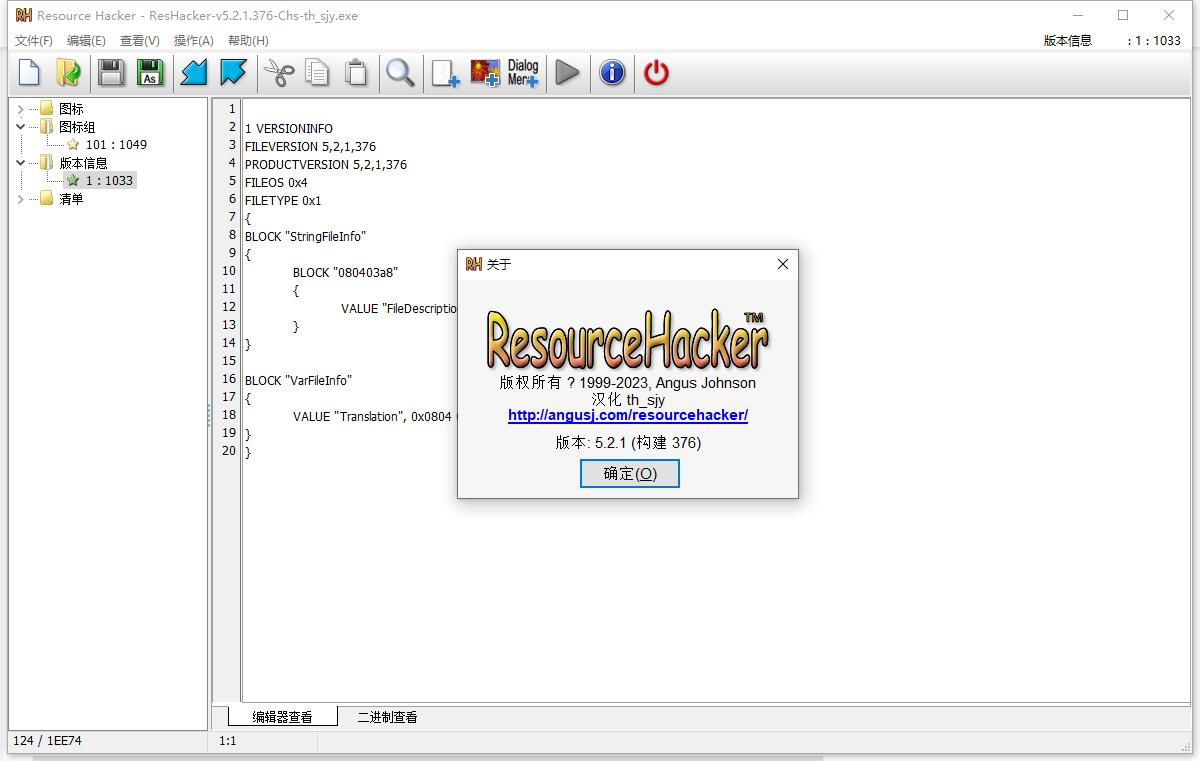Click the FILETYPE 0x1 line
Image resolution: width=1200 pixels, height=761 pixels.
point(283,201)
